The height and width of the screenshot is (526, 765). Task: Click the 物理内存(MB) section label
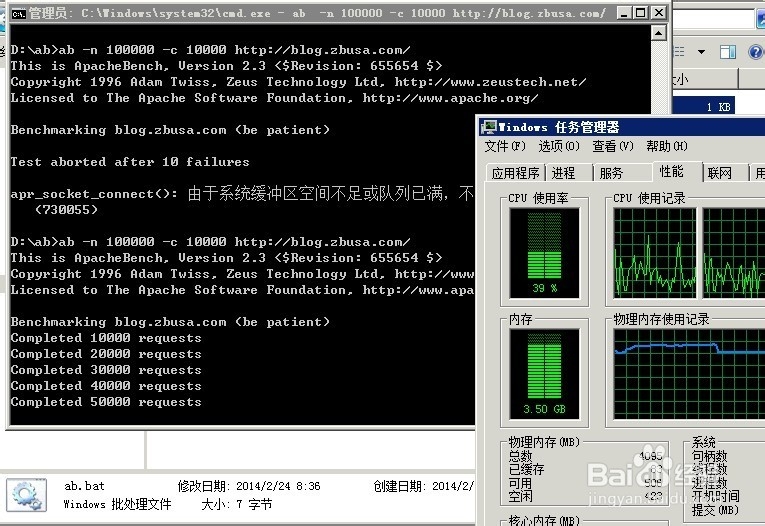click(x=544, y=442)
